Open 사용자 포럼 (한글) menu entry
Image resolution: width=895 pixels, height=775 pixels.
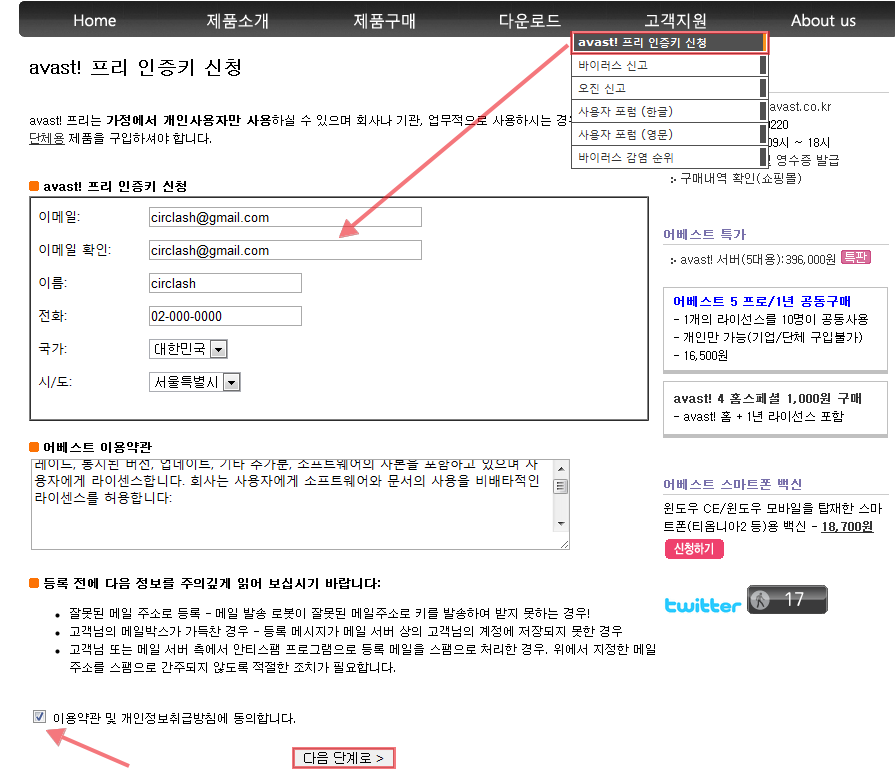click(x=670, y=111)
